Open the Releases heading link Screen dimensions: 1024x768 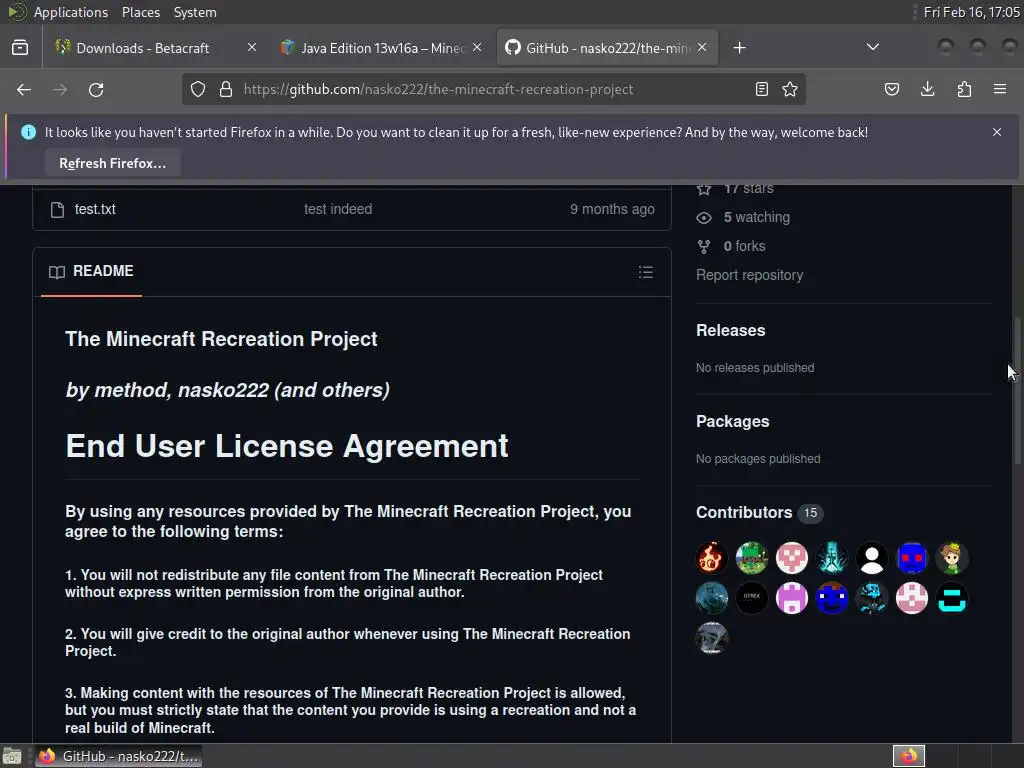coord(730,330)
